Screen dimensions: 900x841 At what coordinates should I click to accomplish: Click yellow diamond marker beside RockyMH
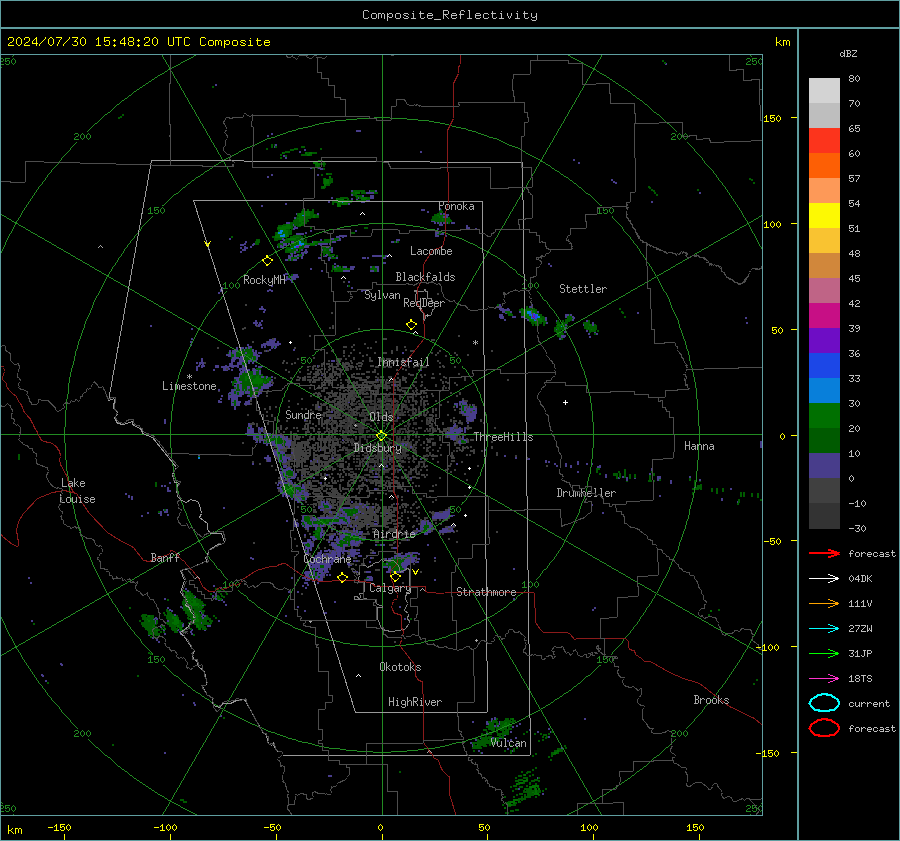click(x=267, y=261)
